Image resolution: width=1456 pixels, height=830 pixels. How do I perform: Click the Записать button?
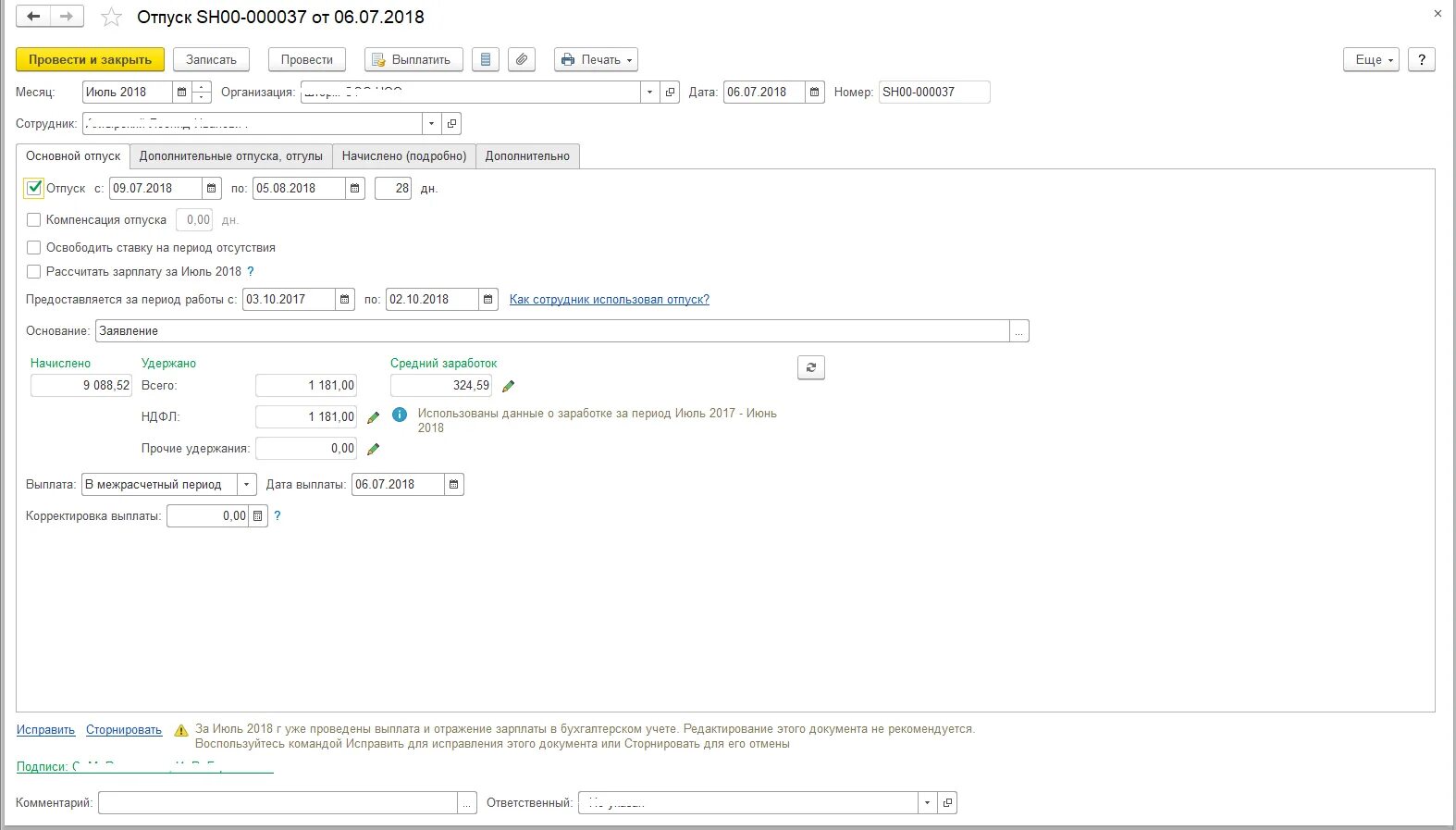tap(211, 59)
